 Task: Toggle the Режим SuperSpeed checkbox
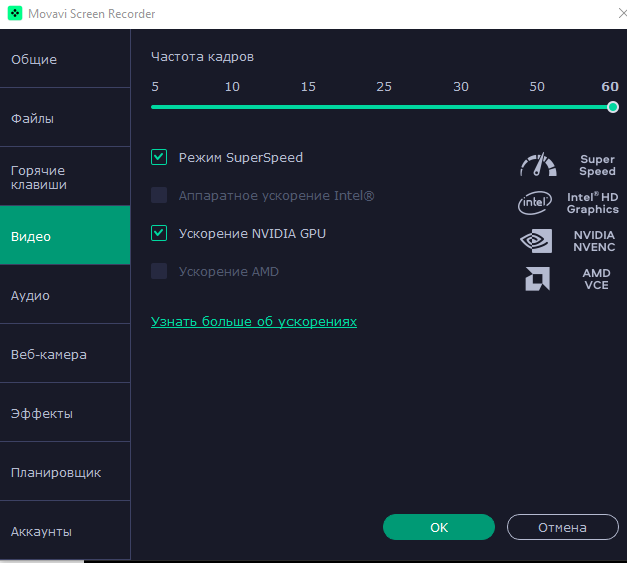pyautogui.click(x=159, y=157)
